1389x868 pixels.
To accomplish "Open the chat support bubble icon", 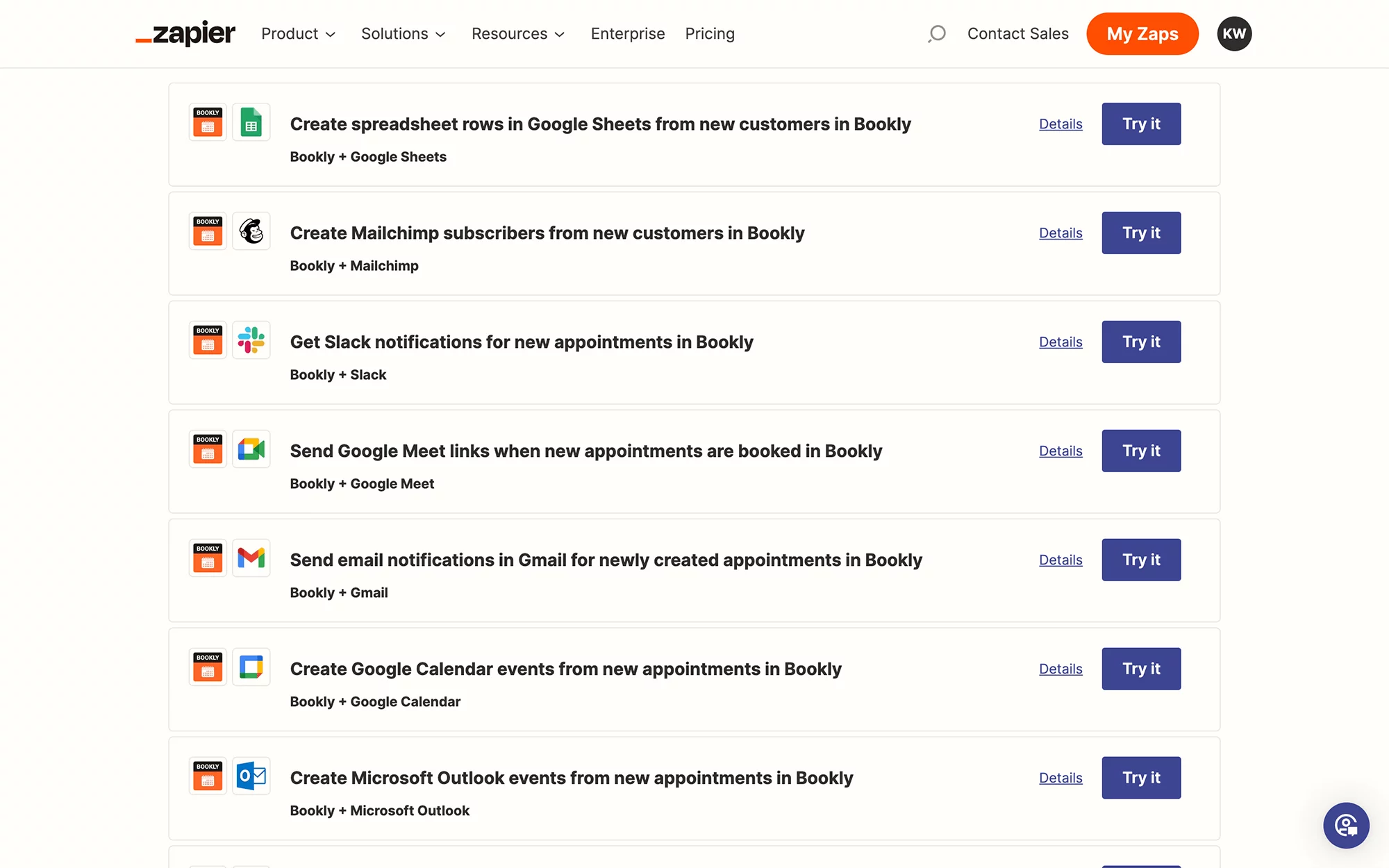I will point(1346,826).
